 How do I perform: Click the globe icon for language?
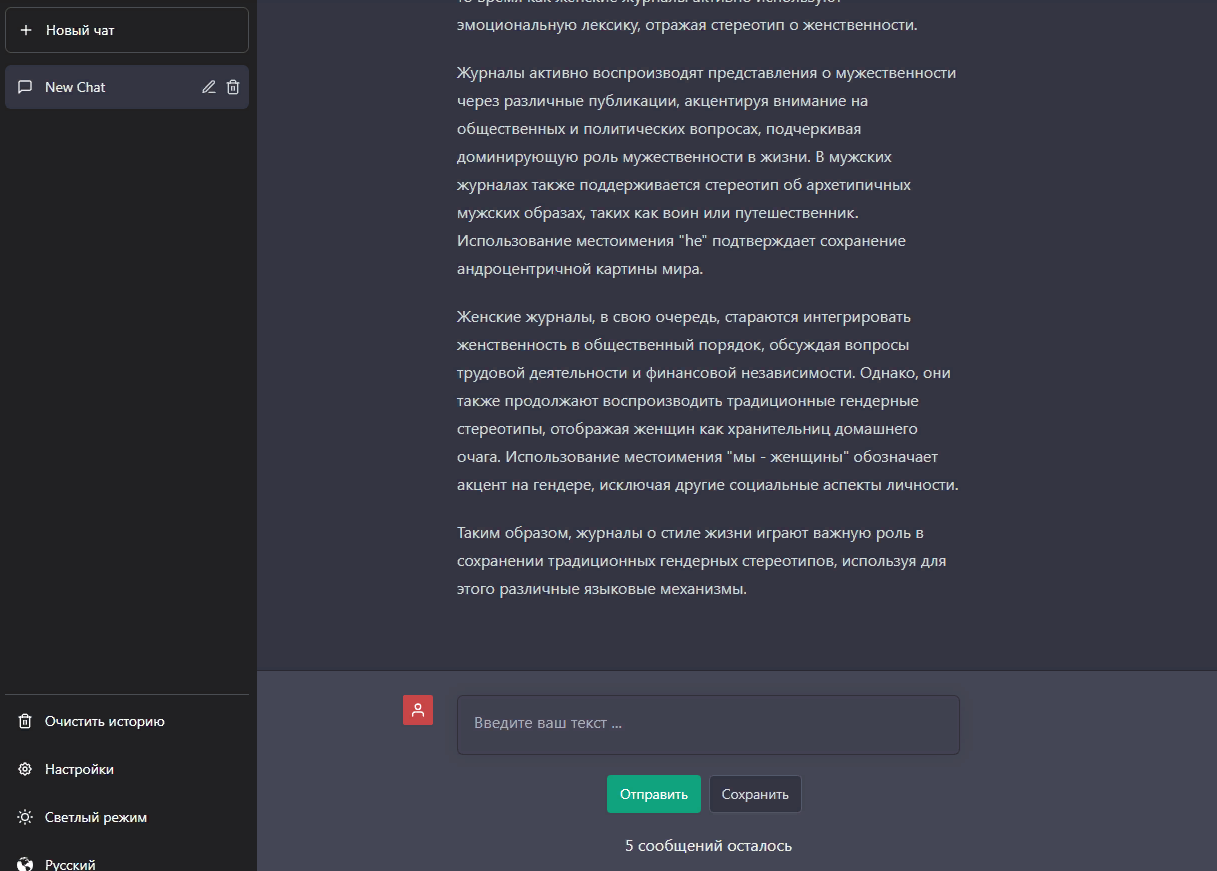(26, 864)
